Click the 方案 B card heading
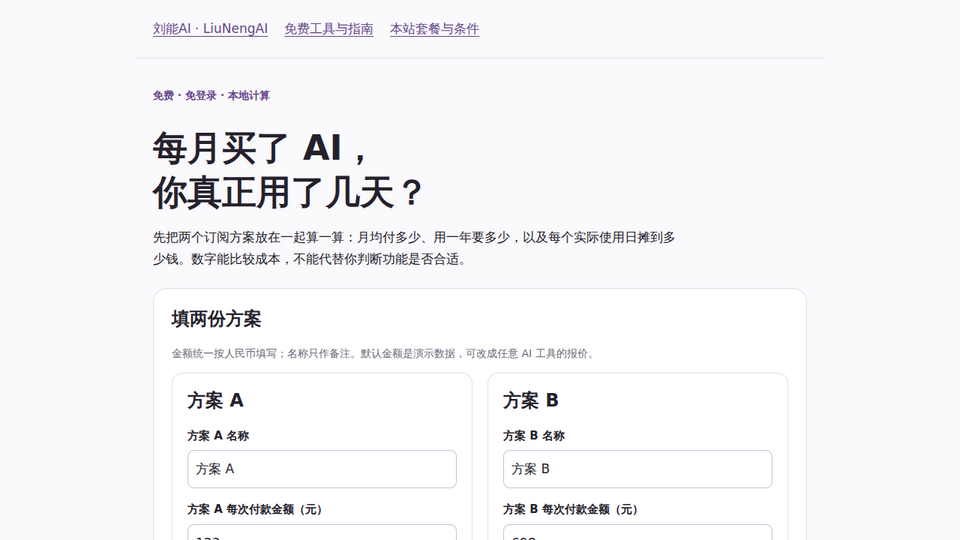Image resolution: width=960 pixels, height=540 pixels. click(x=531, y=400)
